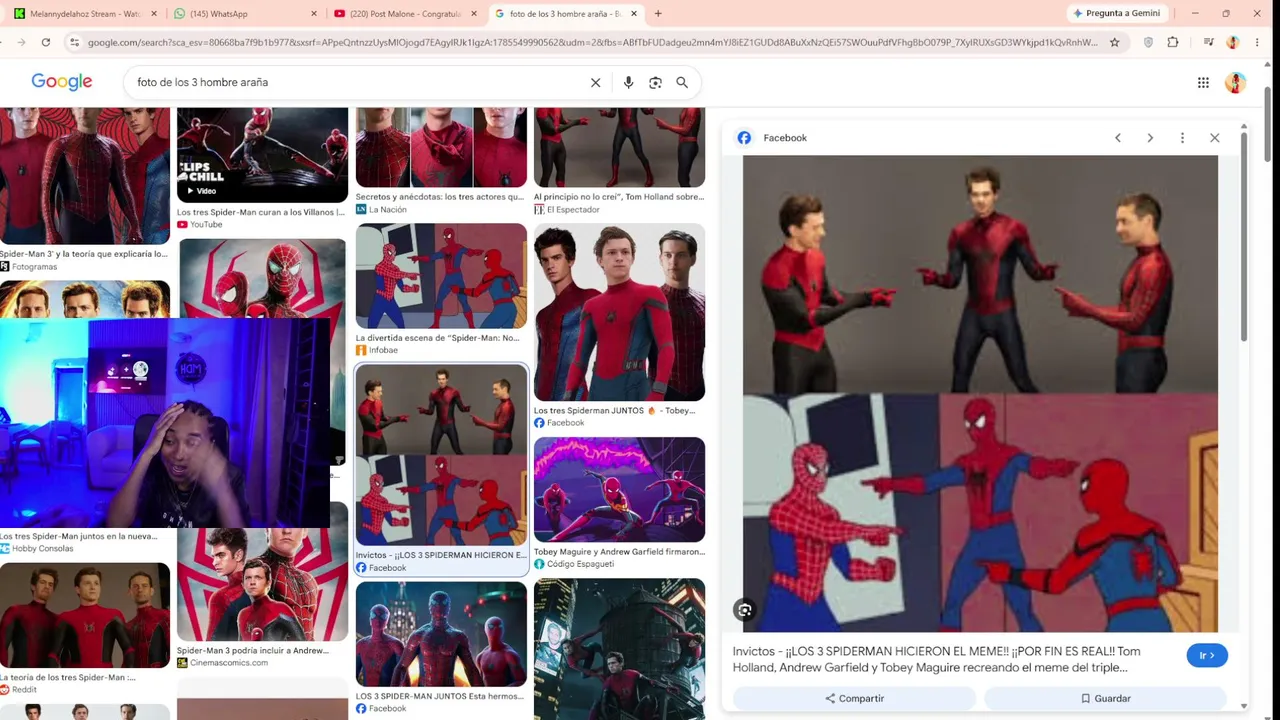
Task: Open the Hobby Consolas source link
Action: [x=37, y=548]
